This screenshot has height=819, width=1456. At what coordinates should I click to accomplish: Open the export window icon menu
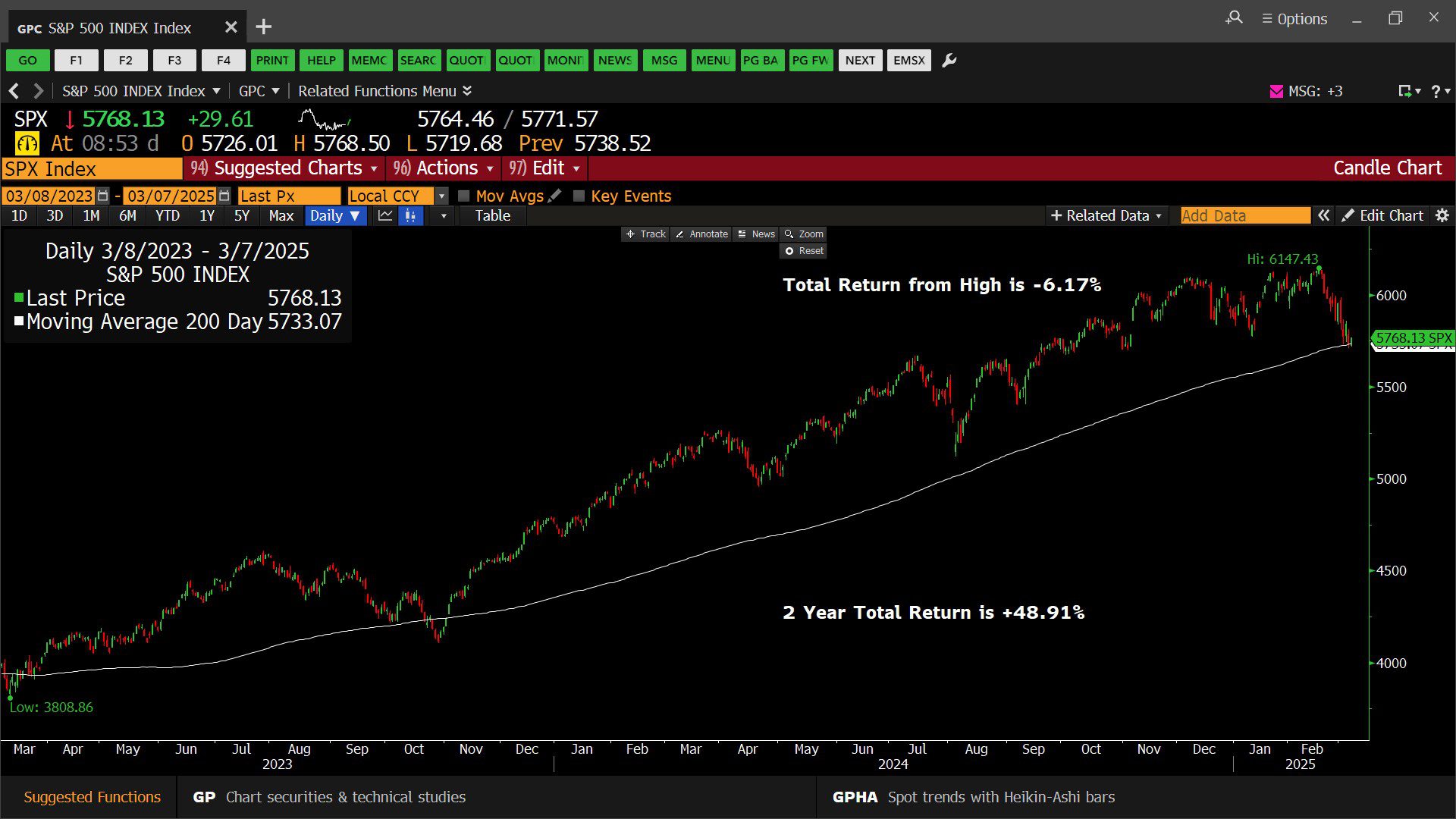(1408, 91)
